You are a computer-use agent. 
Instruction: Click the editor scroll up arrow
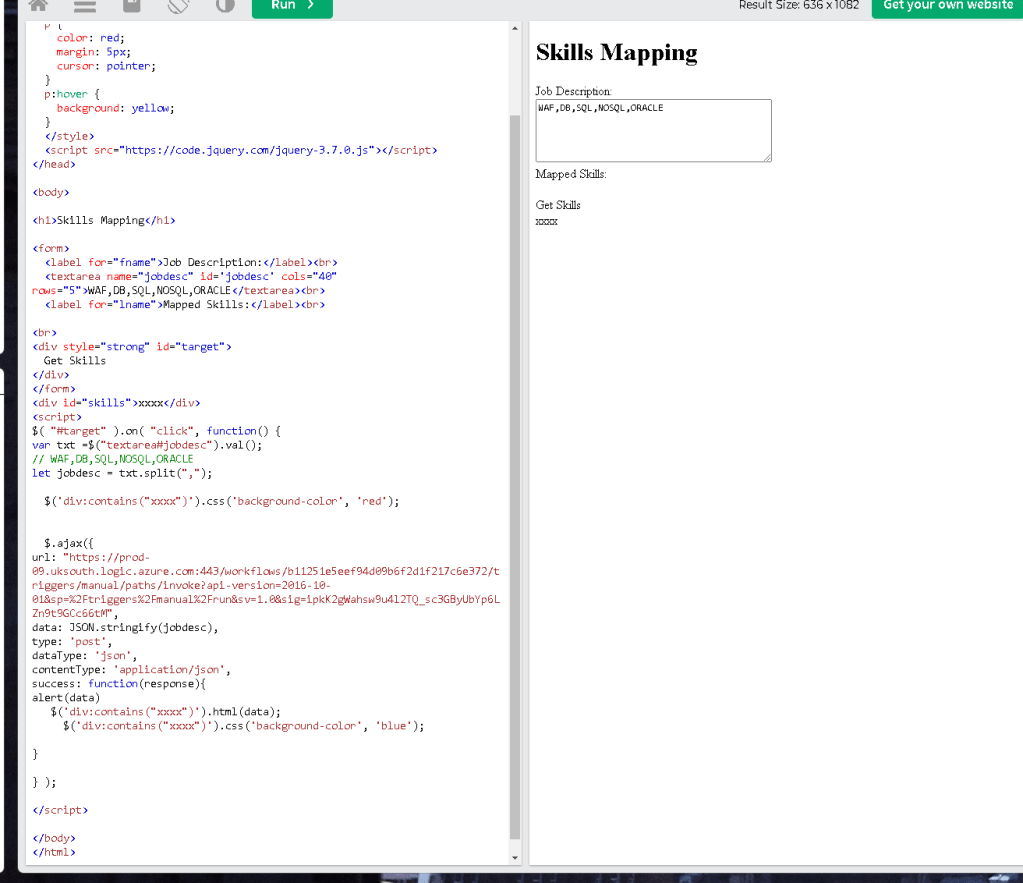515,29
